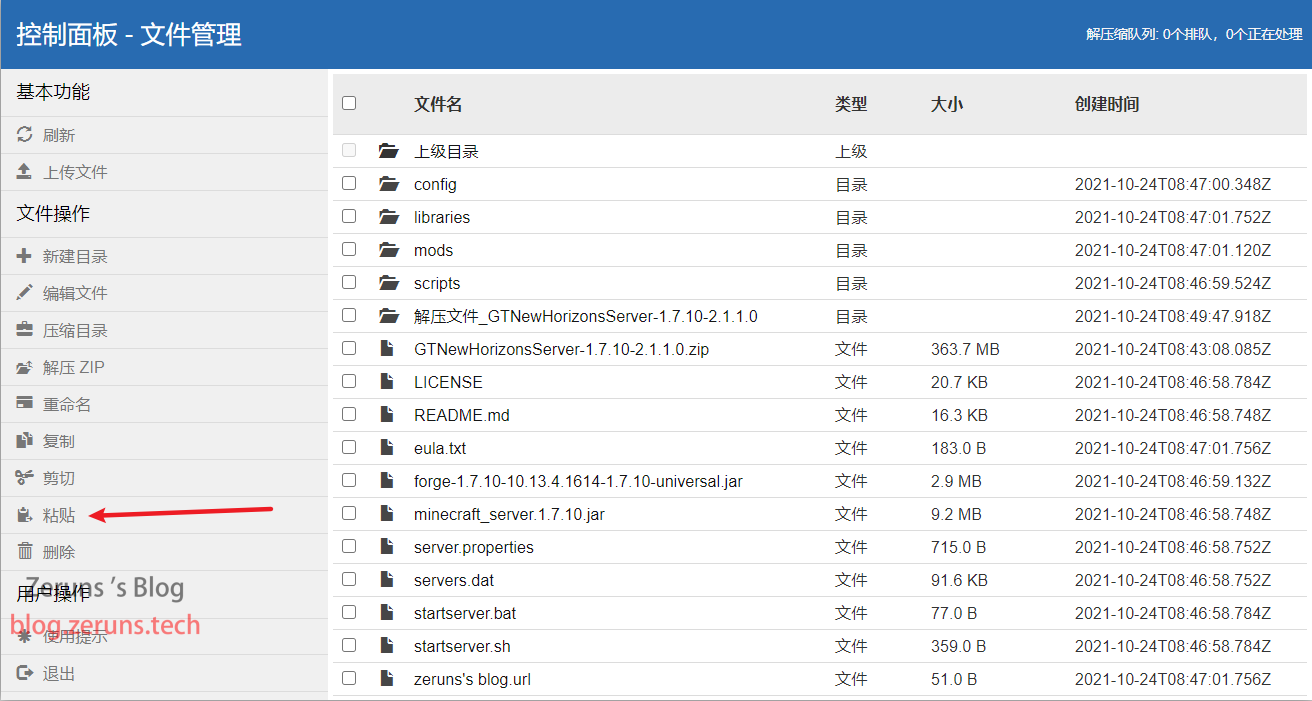
Task: Click the new directory plus icon
Action: (x=25, y=256)
